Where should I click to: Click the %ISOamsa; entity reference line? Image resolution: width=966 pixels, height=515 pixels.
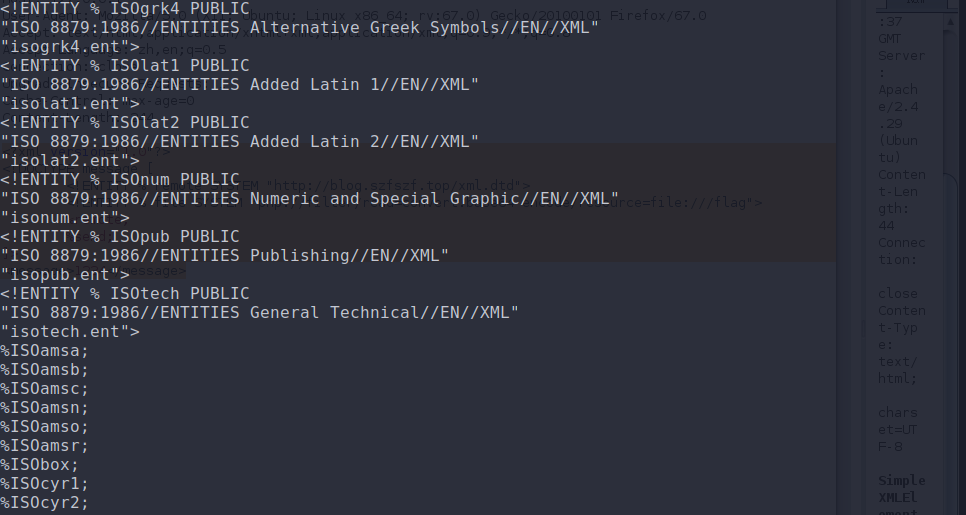point(44,351)
